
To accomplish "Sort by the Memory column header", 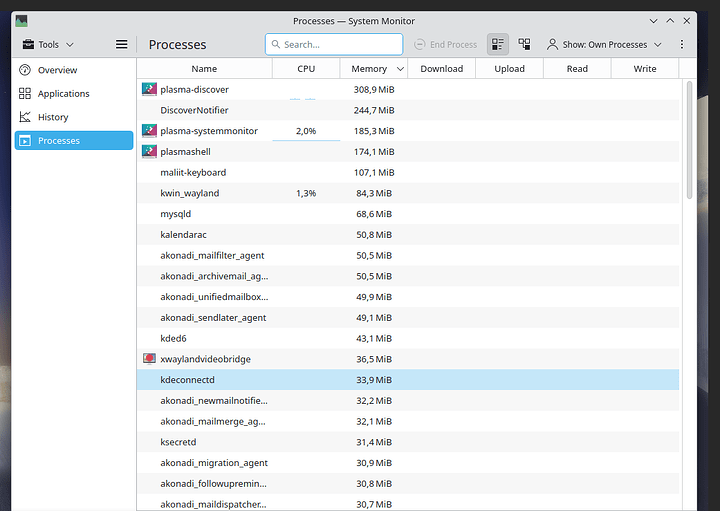I will coord(369,69).
